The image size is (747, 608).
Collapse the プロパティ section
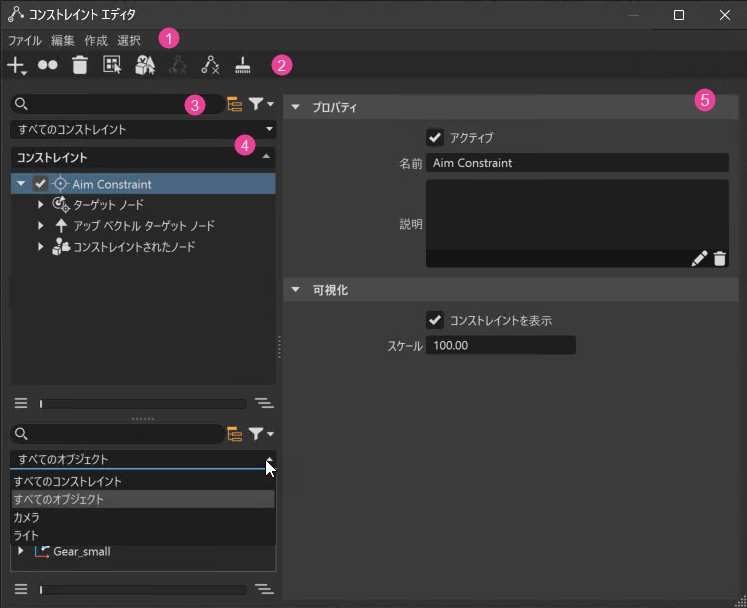pos(295,107)
